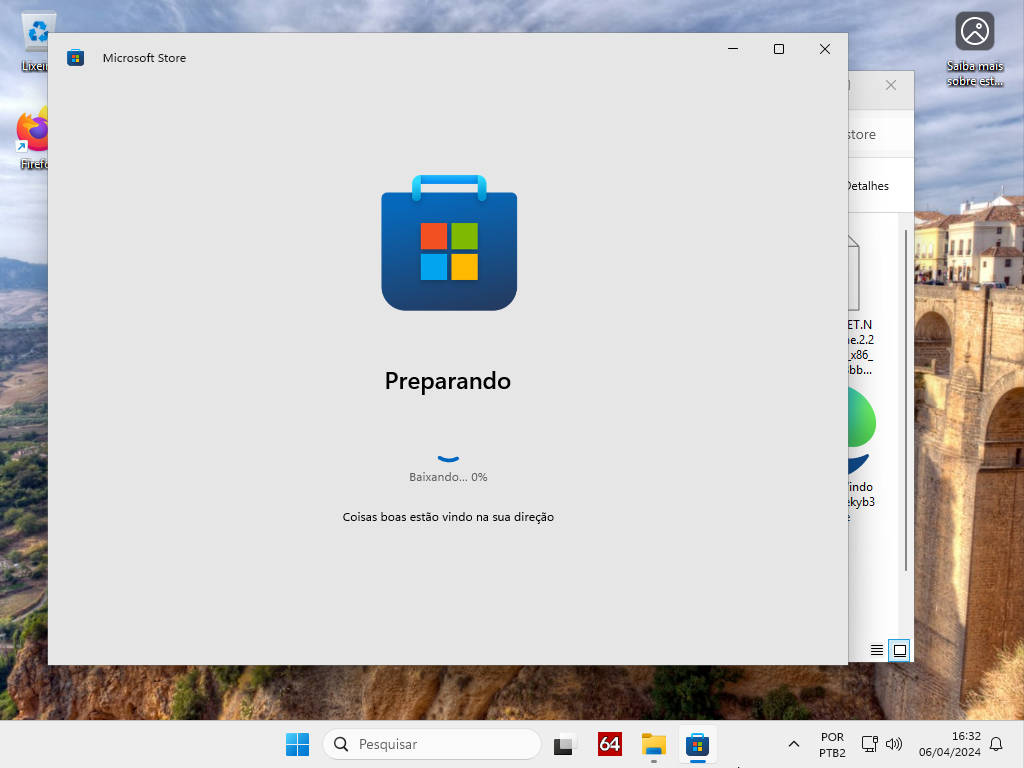Open the clock and calendar flyout
Screen dimensions: 1024x768
tap(950, 744)
